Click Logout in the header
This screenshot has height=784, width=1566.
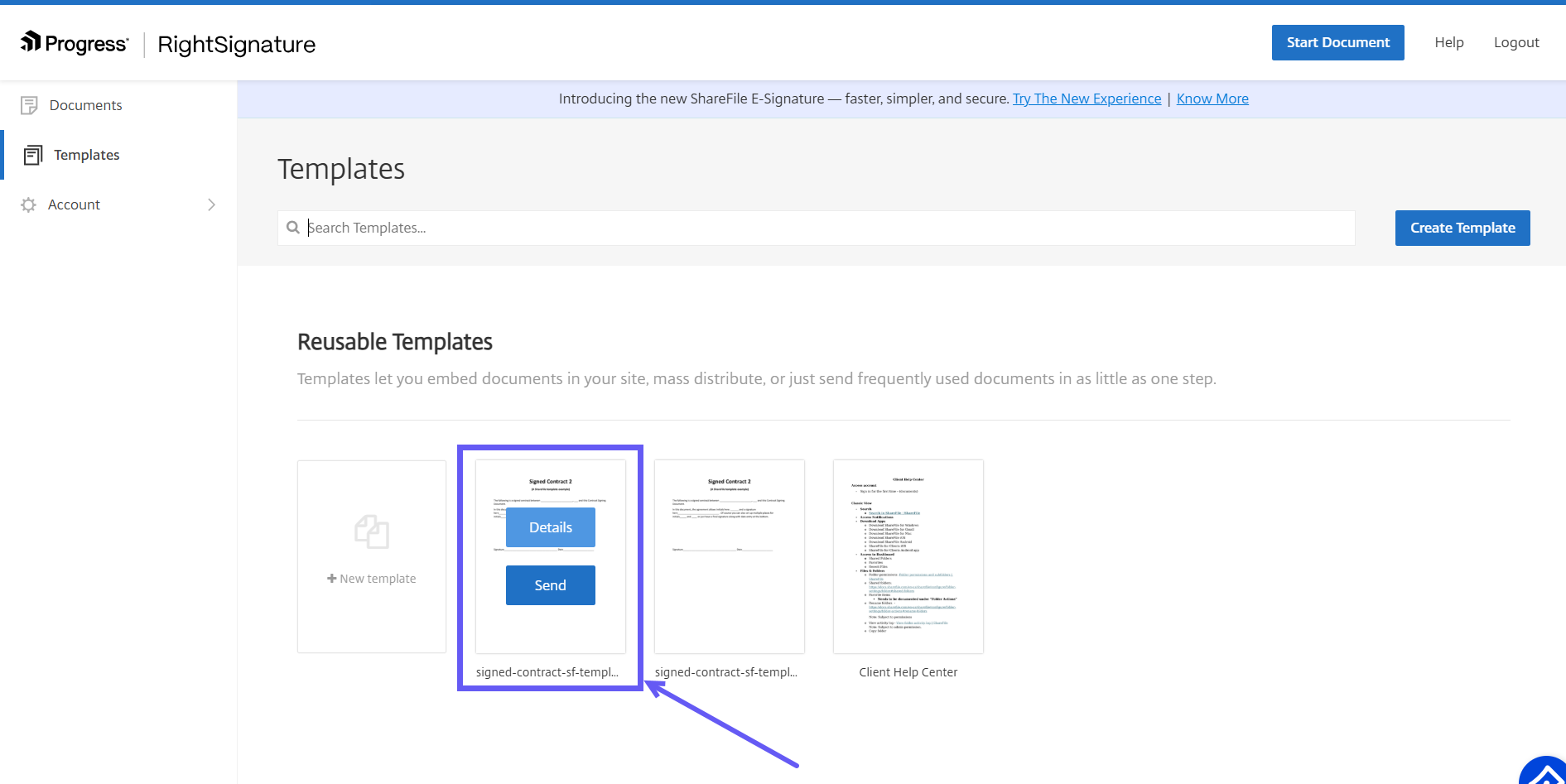point(1516,42)
